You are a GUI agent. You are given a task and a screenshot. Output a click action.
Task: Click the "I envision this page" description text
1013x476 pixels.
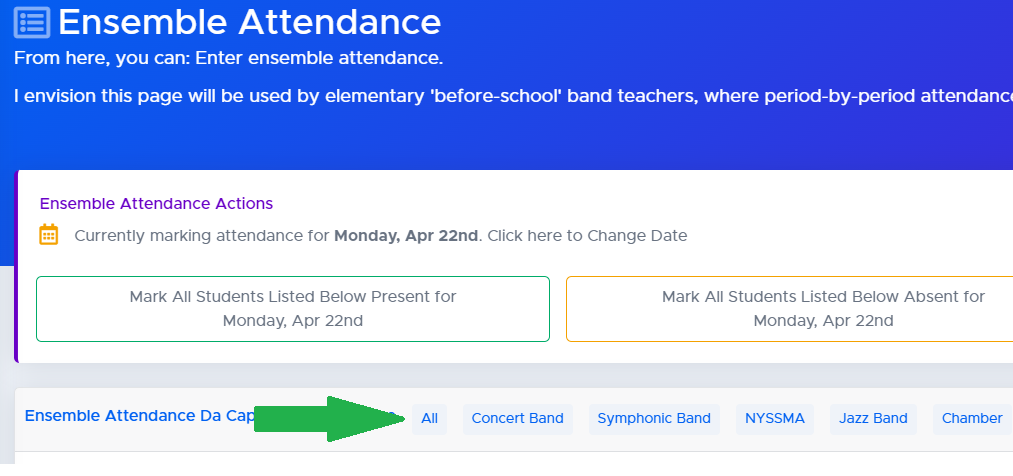tap(500, 96)
